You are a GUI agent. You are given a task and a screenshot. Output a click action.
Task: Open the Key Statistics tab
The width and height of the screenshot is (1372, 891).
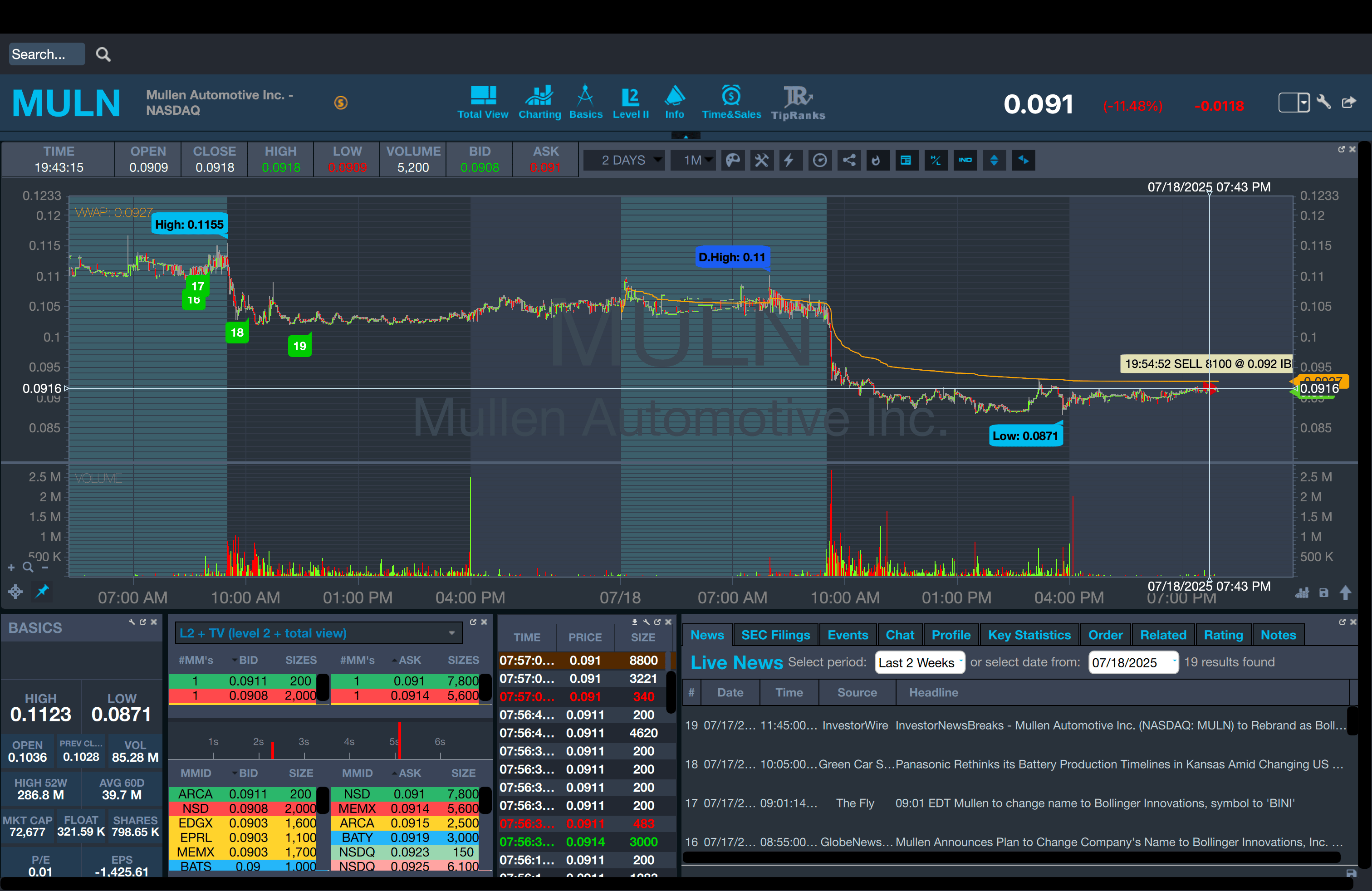(1029, 635)
